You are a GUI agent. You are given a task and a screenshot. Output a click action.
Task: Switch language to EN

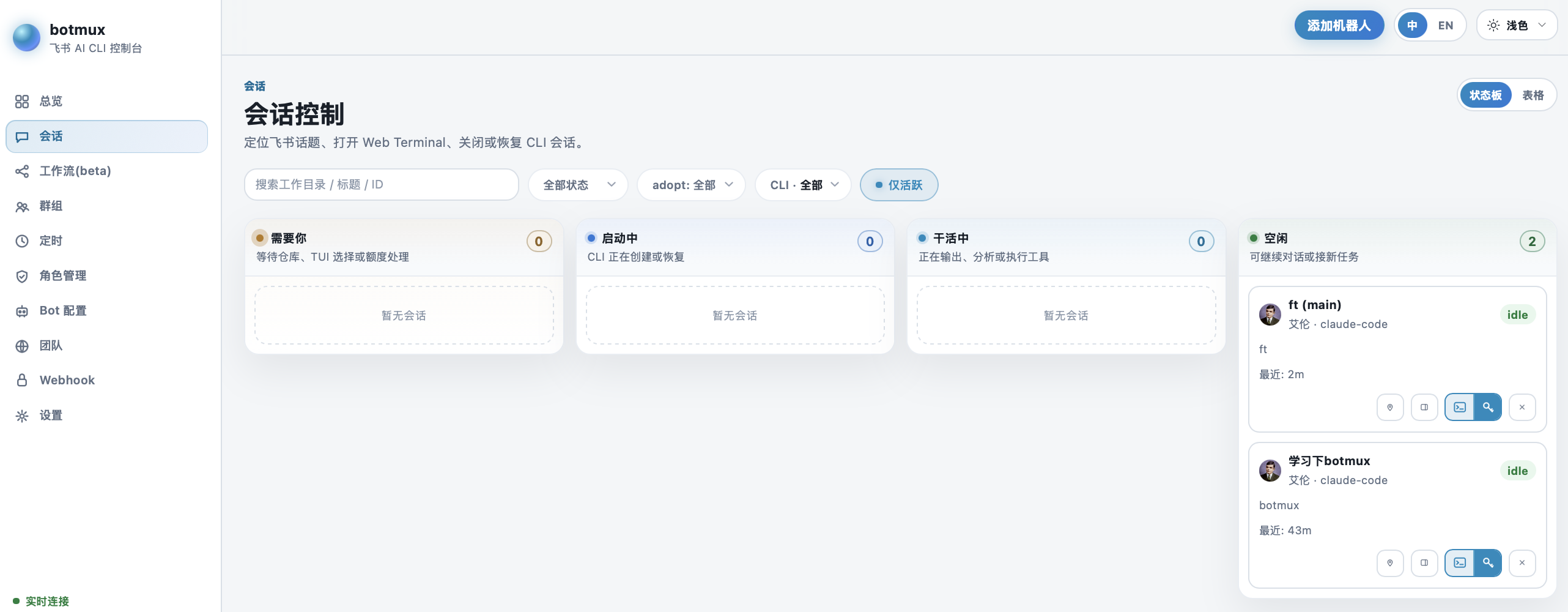tap(1446, 25)
